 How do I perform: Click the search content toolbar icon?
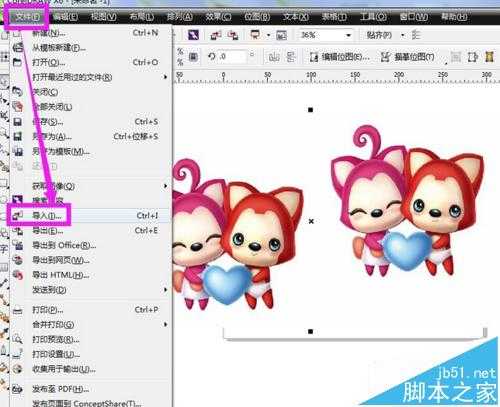[193, 35]
